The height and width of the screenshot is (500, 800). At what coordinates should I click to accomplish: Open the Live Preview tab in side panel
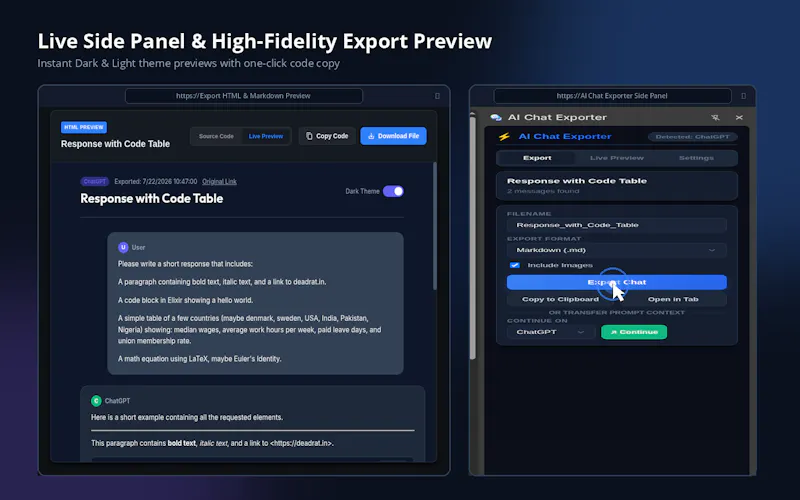tap(617, 158)
